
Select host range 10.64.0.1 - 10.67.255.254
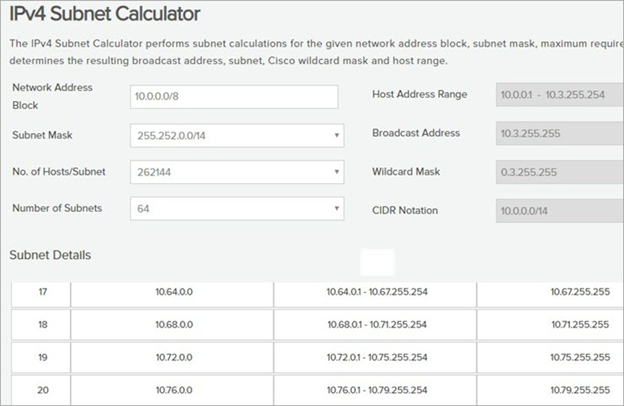pyautogui.click(x=374, y=293)
